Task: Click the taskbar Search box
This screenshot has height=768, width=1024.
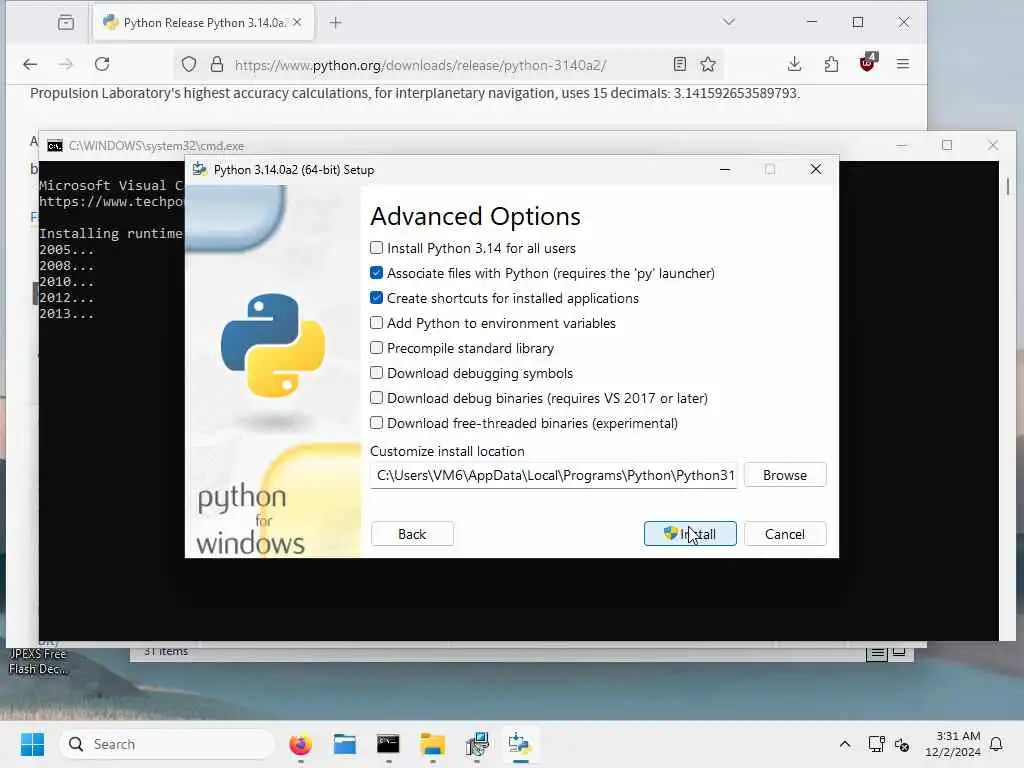Action: click(x=168, y=744)
